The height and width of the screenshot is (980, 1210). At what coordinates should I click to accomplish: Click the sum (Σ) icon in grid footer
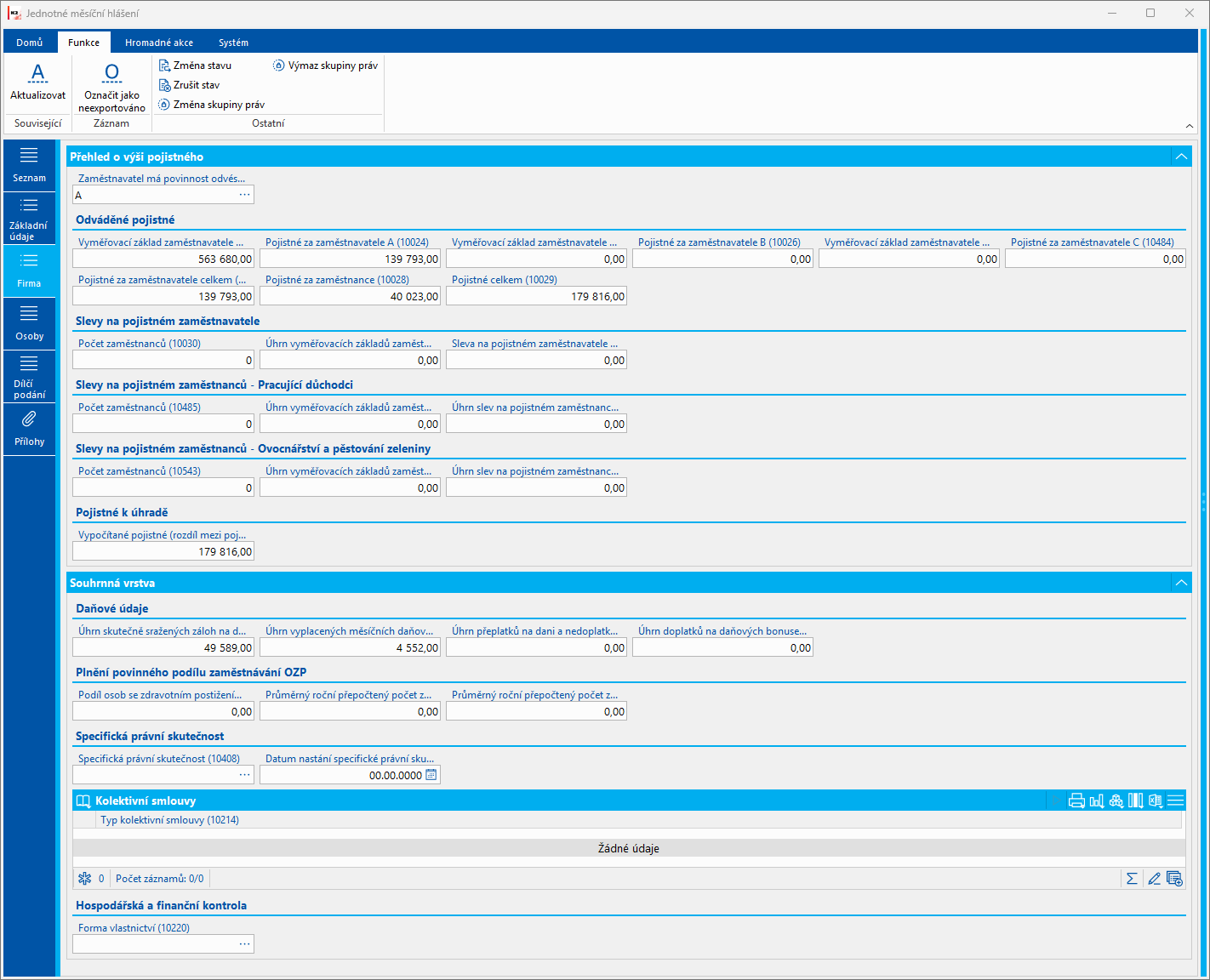pos(1132,879)
